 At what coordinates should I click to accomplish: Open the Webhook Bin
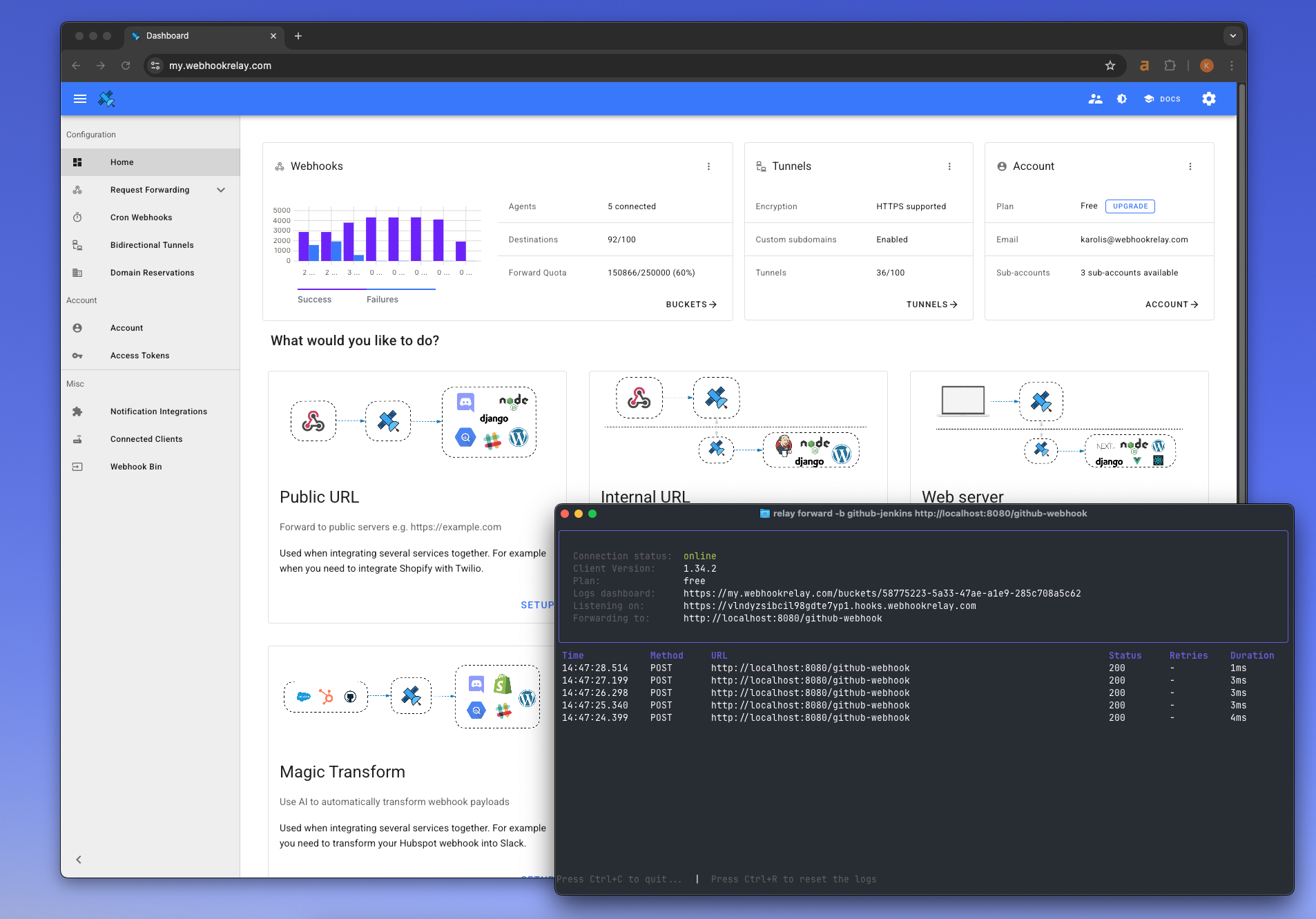pos(136,466)
